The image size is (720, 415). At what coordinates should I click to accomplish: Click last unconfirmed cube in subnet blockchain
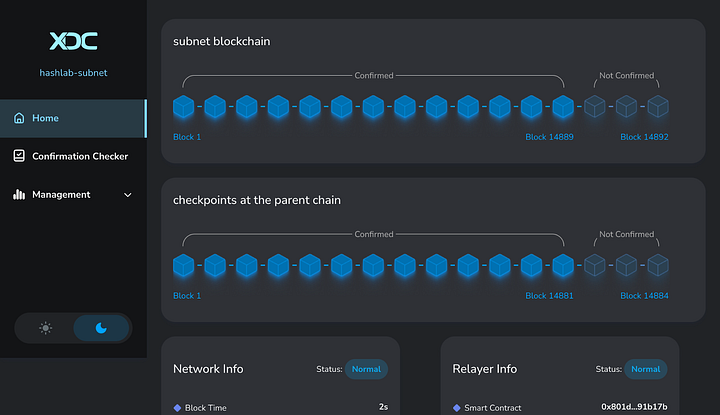658,106
